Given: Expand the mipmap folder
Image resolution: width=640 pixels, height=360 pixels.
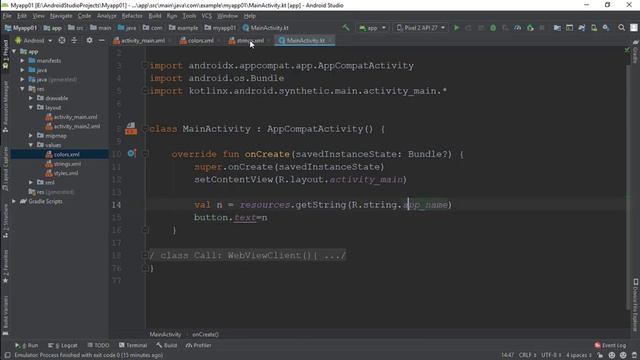Looking at the screenshot, I should point(31,136).
